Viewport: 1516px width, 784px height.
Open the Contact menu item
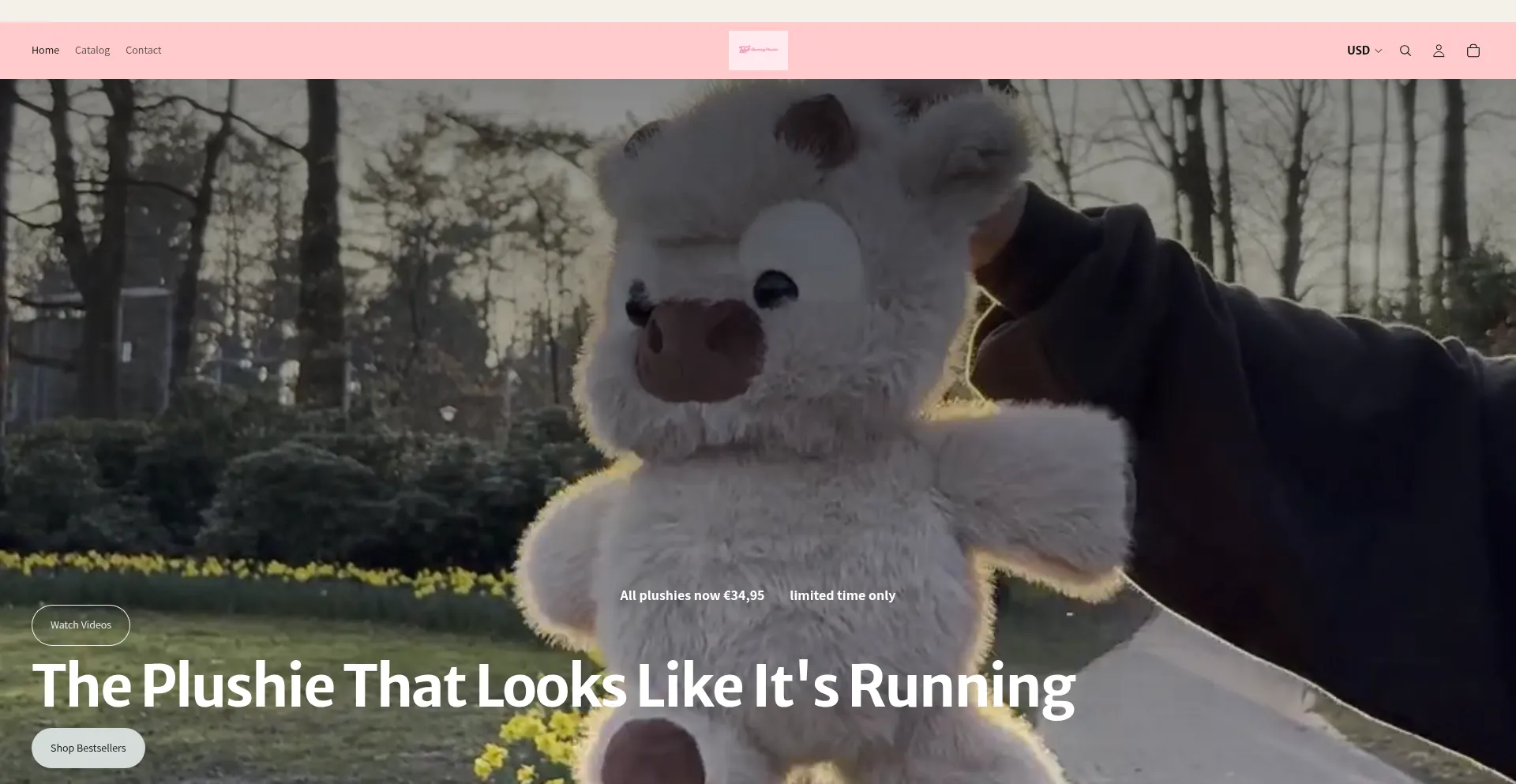[144, 51]
